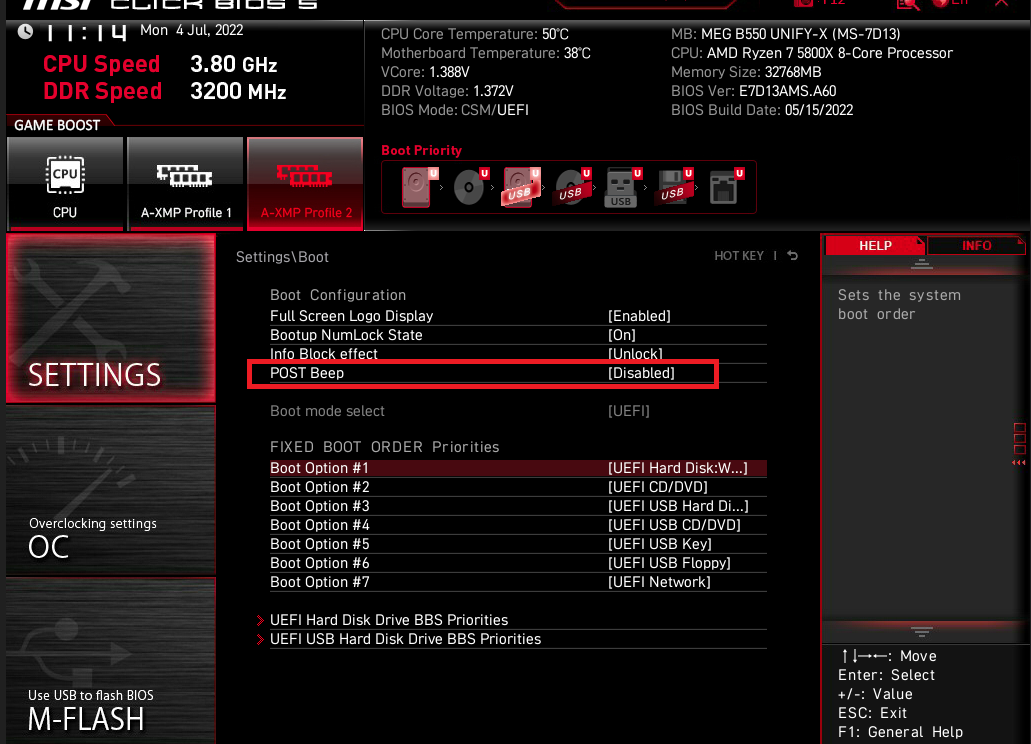Select the USB CD/DVD icon in Boot Priority

(572, 187)
